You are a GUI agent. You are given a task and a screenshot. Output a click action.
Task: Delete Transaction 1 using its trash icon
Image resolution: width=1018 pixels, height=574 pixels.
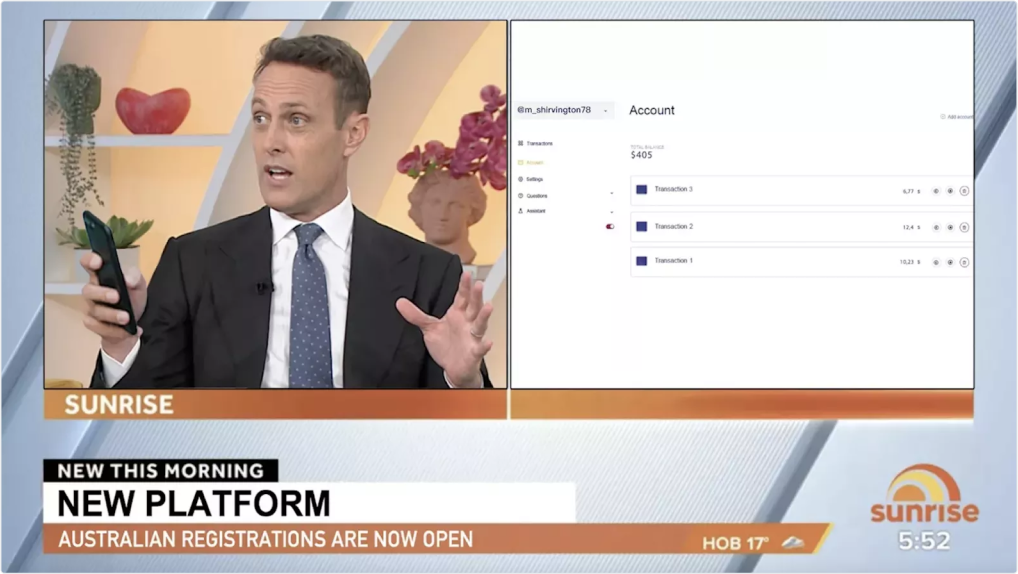pyautogui.click(x=964, y=262)
